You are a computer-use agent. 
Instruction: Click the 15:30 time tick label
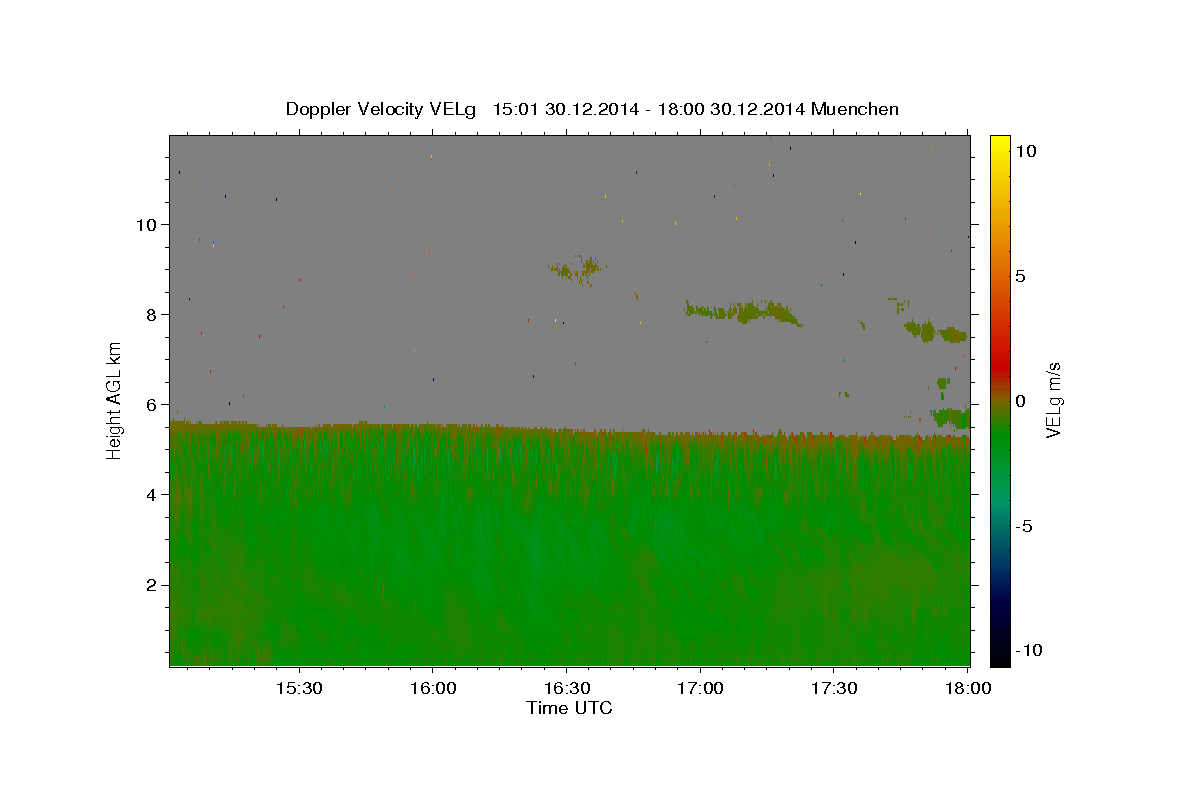pos(299,688)
